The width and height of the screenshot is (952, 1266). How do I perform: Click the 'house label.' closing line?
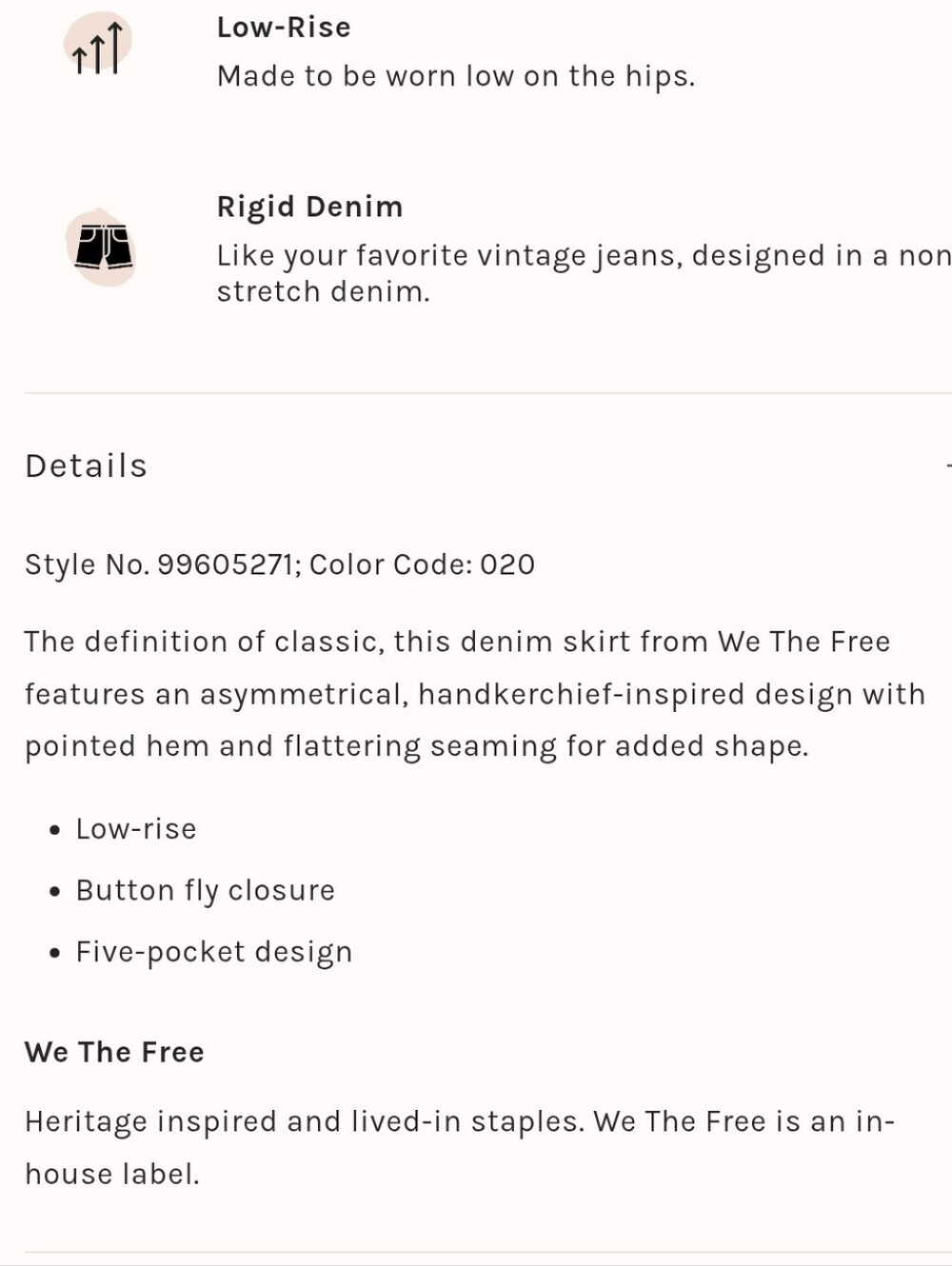(x=112, y=1174)
